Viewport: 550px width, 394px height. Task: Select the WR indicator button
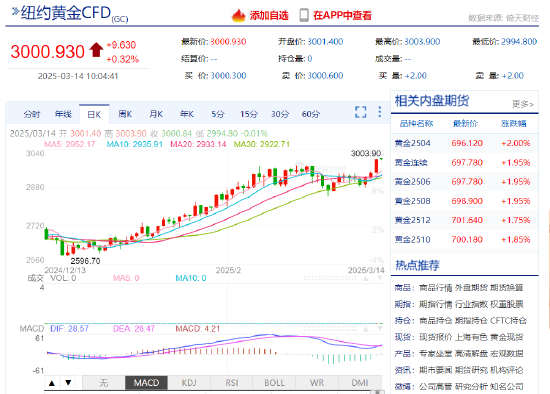(317, 383)
